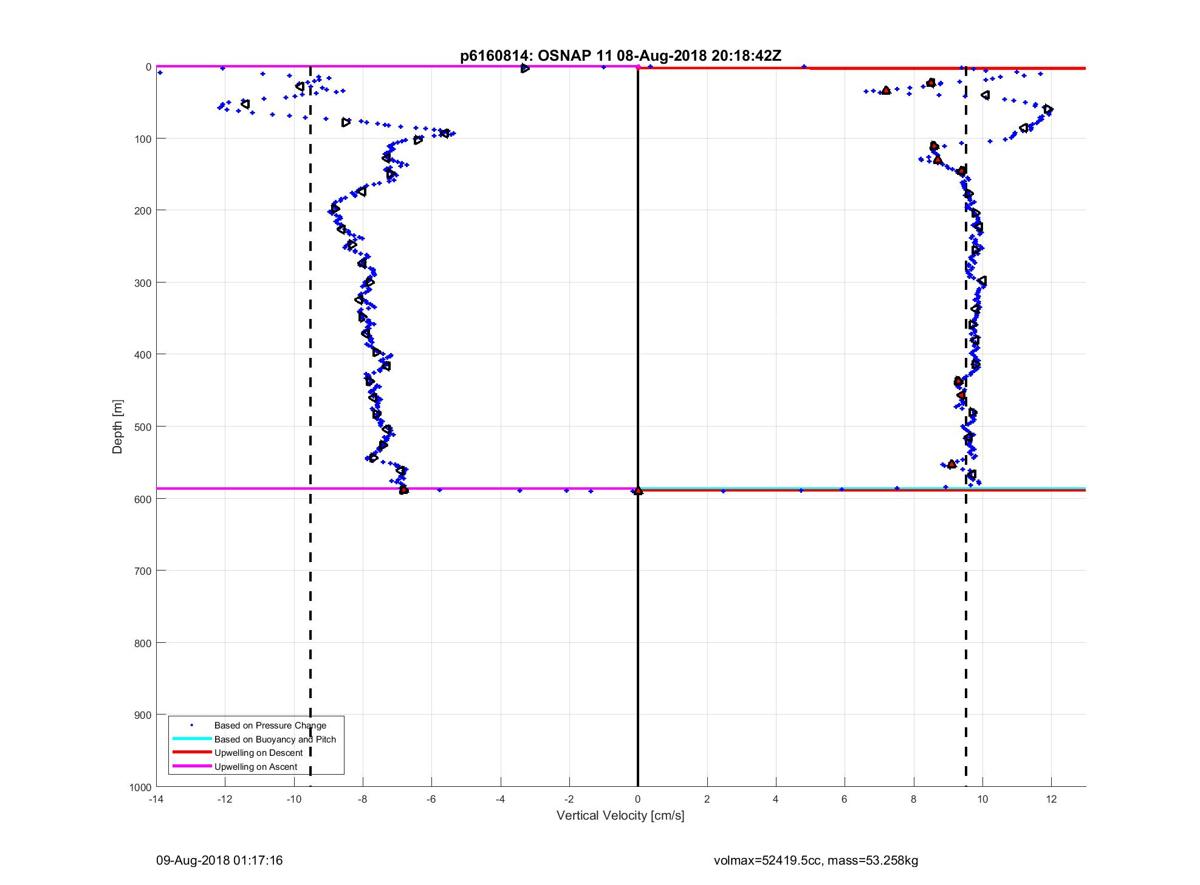
Task: Click velocity axis tick label '2'
Action: 707,799
